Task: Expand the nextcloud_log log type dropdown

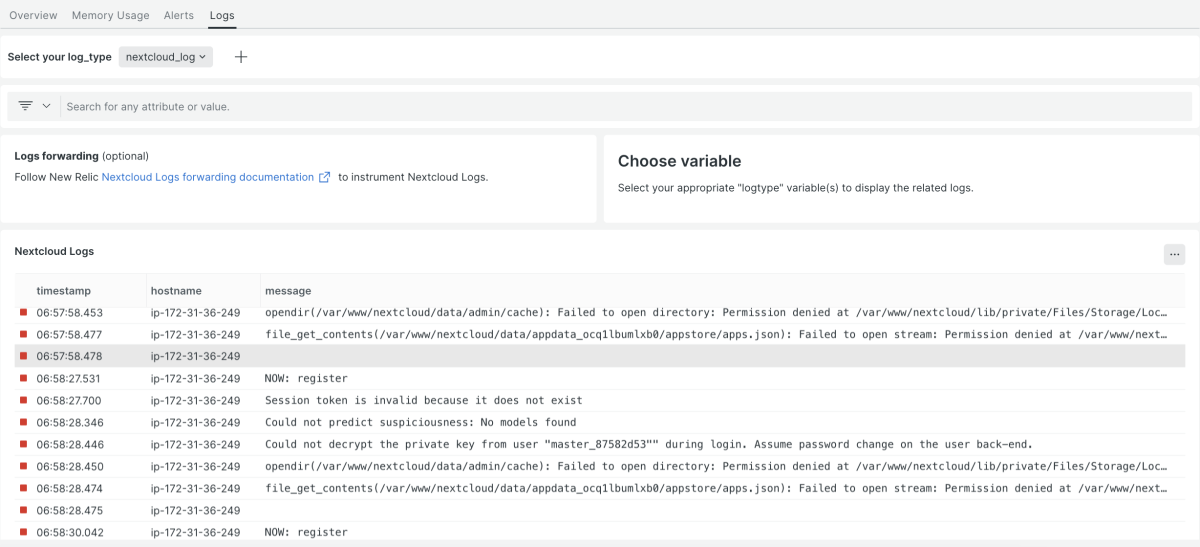Action: (x=166, y=57)
